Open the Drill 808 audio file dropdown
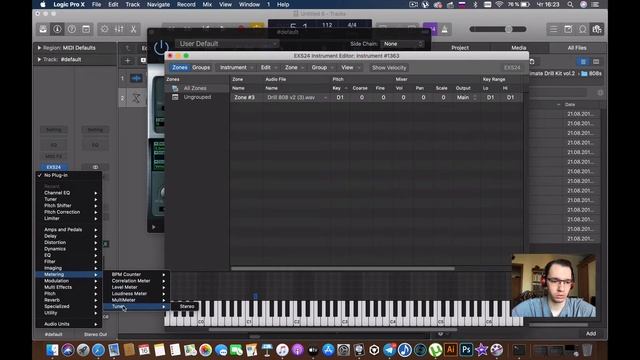This screenshot has width=640, height=360. click(297, 98)
